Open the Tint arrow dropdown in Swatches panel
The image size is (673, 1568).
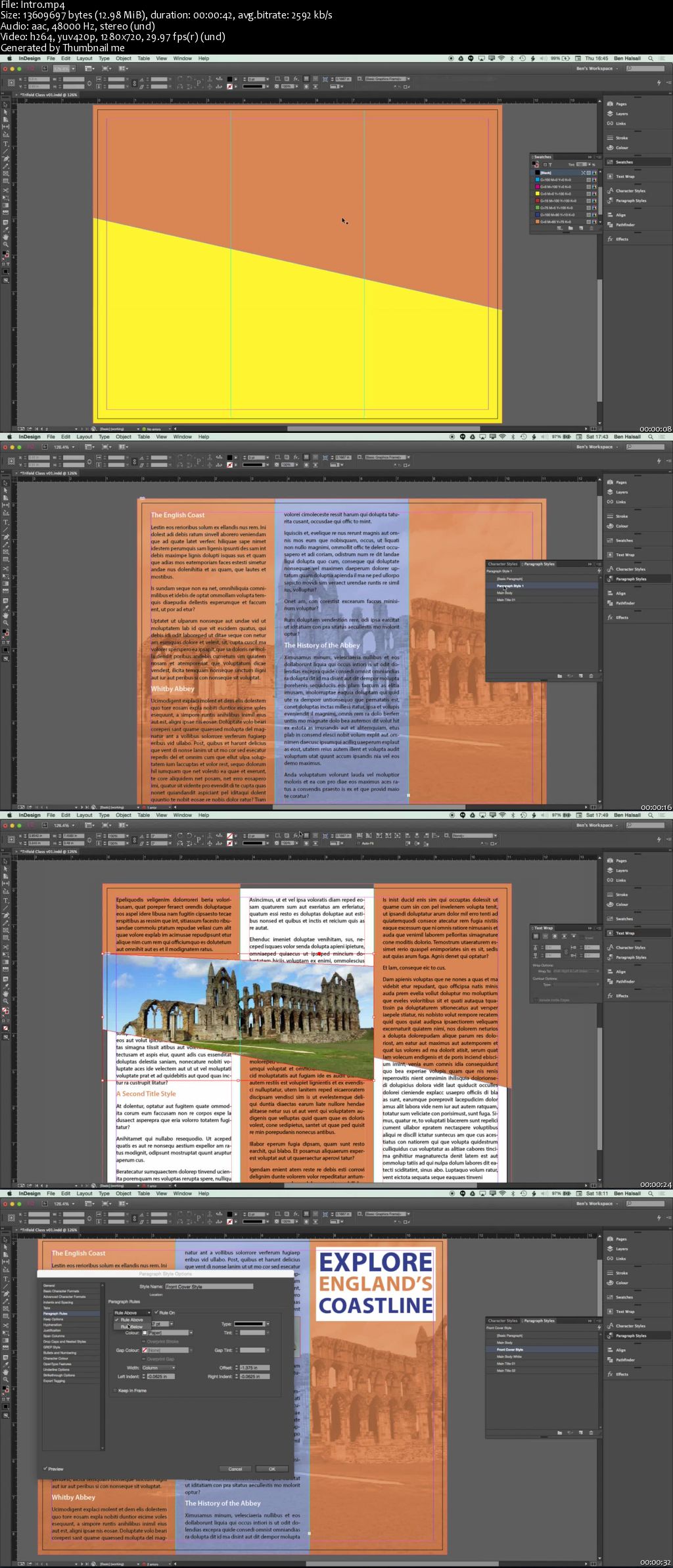pyautogui.click(x=590, y=164)
